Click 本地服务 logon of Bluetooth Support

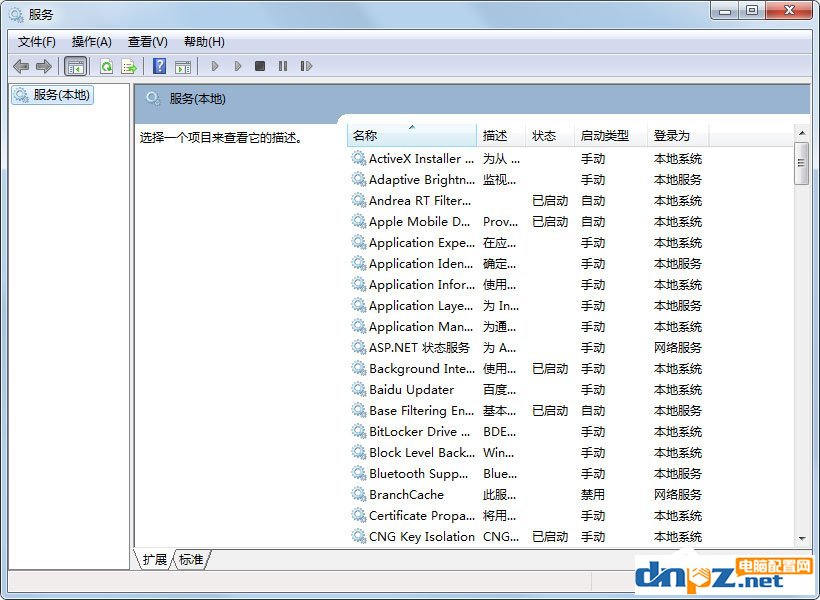point(678,473)
